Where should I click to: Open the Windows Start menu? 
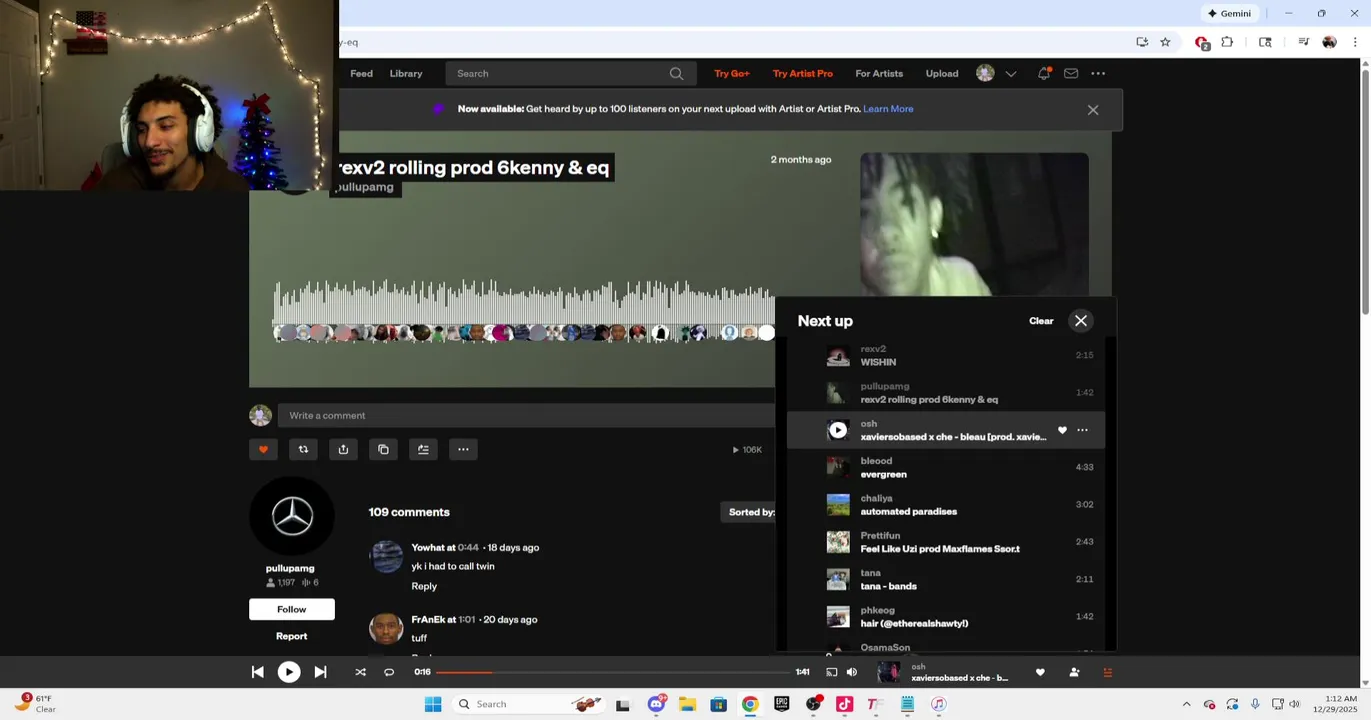pyautogui.click(x=433, y=704)
